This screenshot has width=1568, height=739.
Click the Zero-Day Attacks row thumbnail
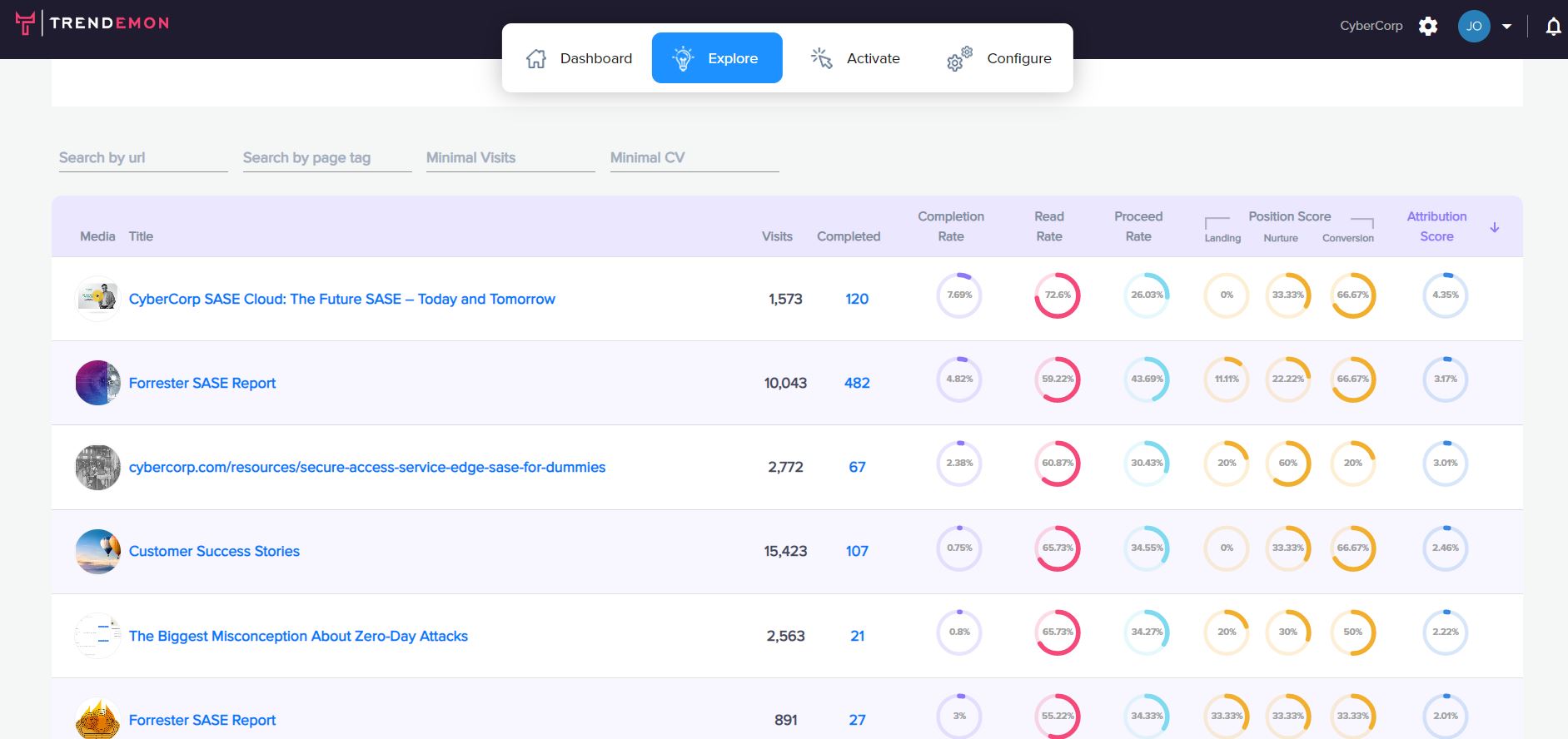pos(97,636)
